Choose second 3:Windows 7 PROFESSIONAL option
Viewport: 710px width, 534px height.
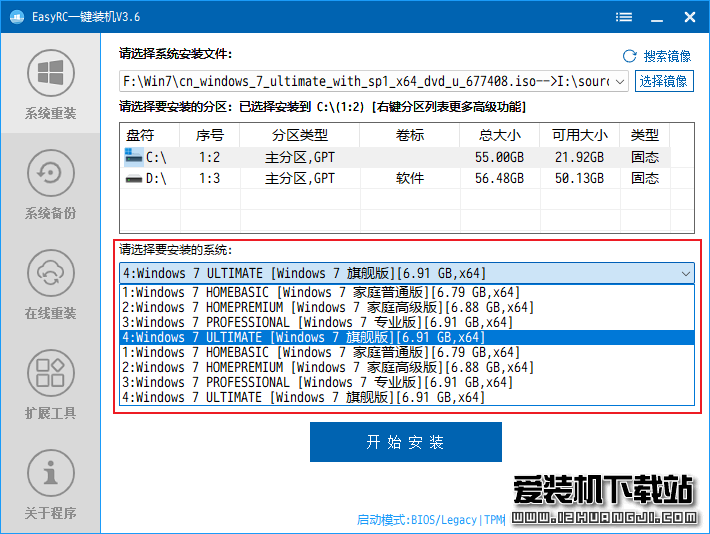pos(407,382)
